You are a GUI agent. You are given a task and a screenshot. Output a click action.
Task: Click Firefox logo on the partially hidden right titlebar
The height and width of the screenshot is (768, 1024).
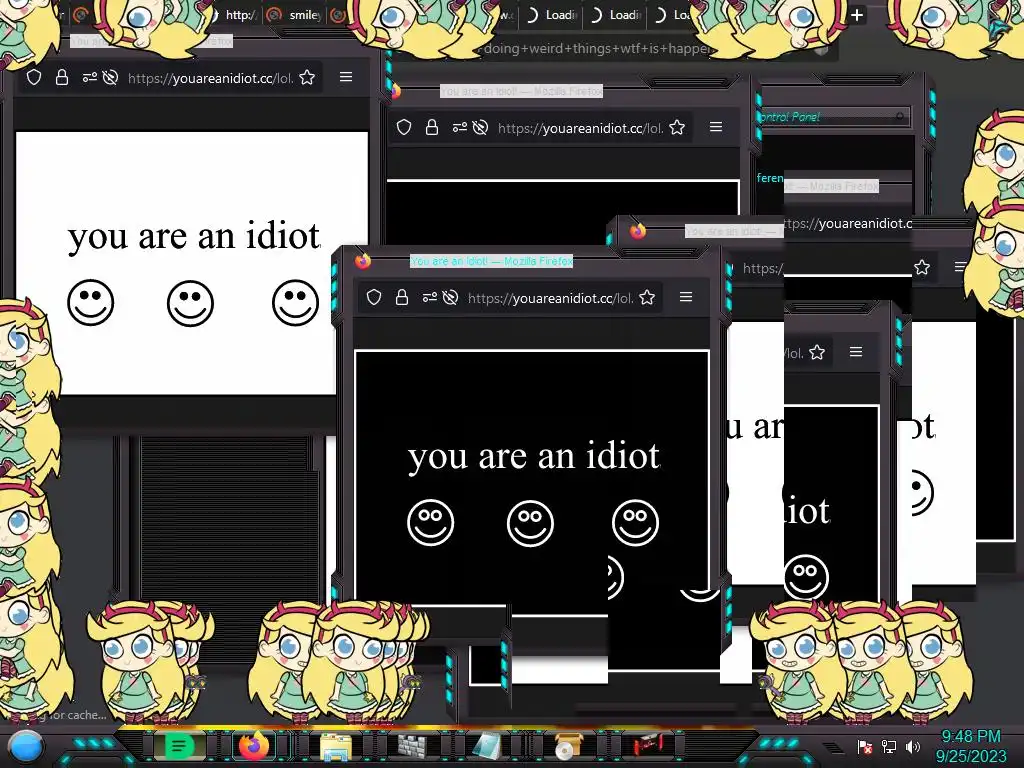638,231
